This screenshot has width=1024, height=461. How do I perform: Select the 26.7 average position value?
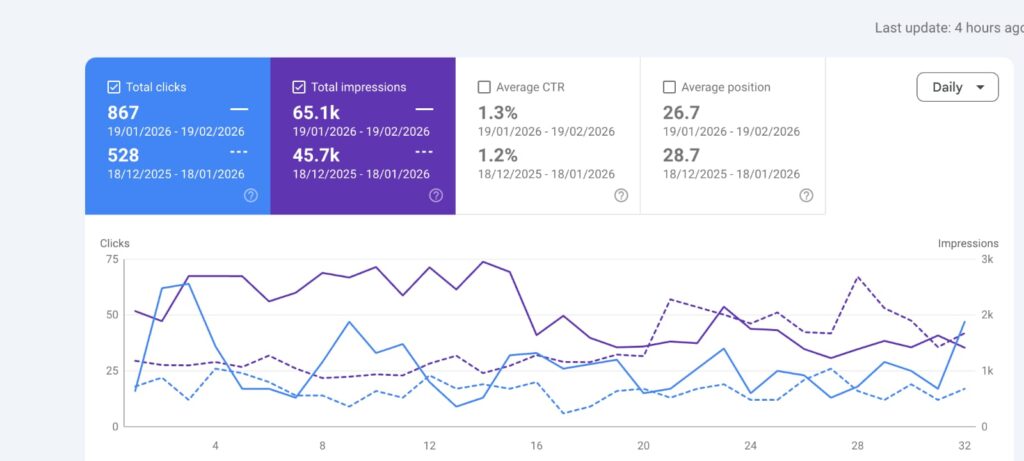tap(681, 112)
